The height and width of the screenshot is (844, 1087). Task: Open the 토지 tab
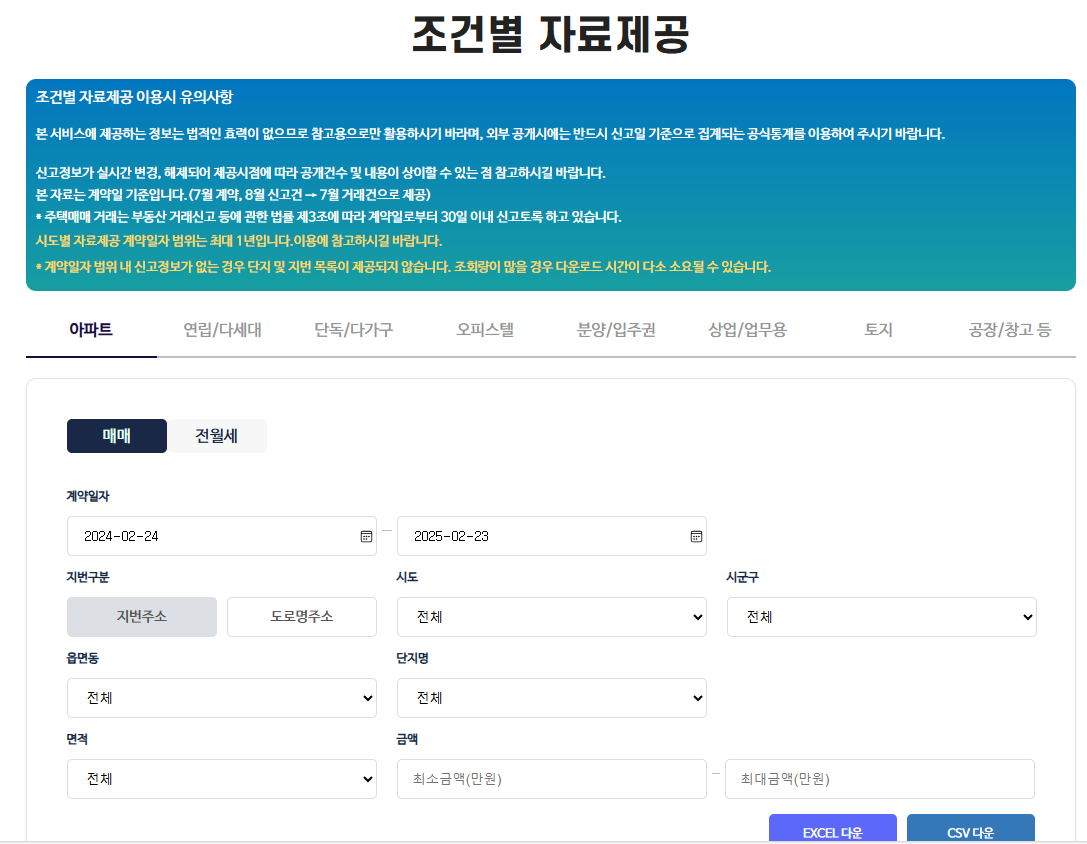click(878, 329)
